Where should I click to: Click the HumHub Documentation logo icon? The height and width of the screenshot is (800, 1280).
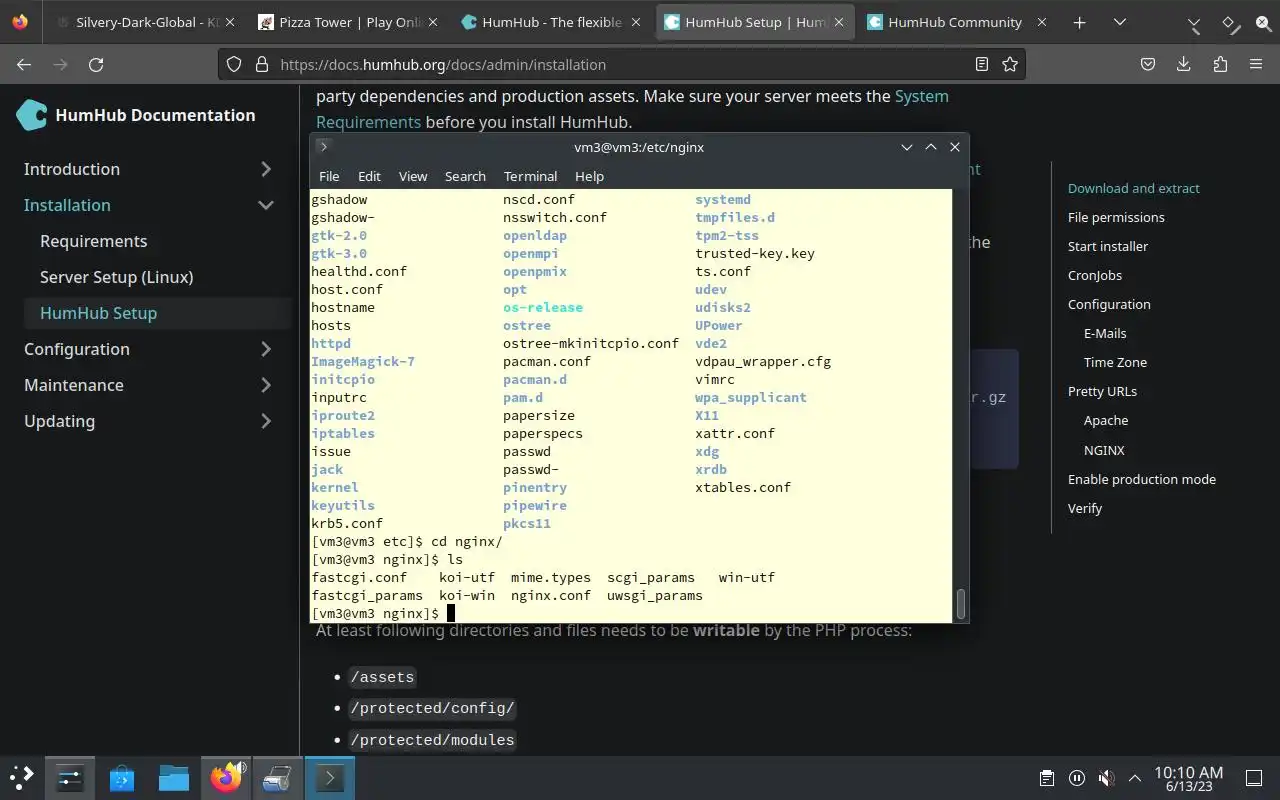[31, 115]
